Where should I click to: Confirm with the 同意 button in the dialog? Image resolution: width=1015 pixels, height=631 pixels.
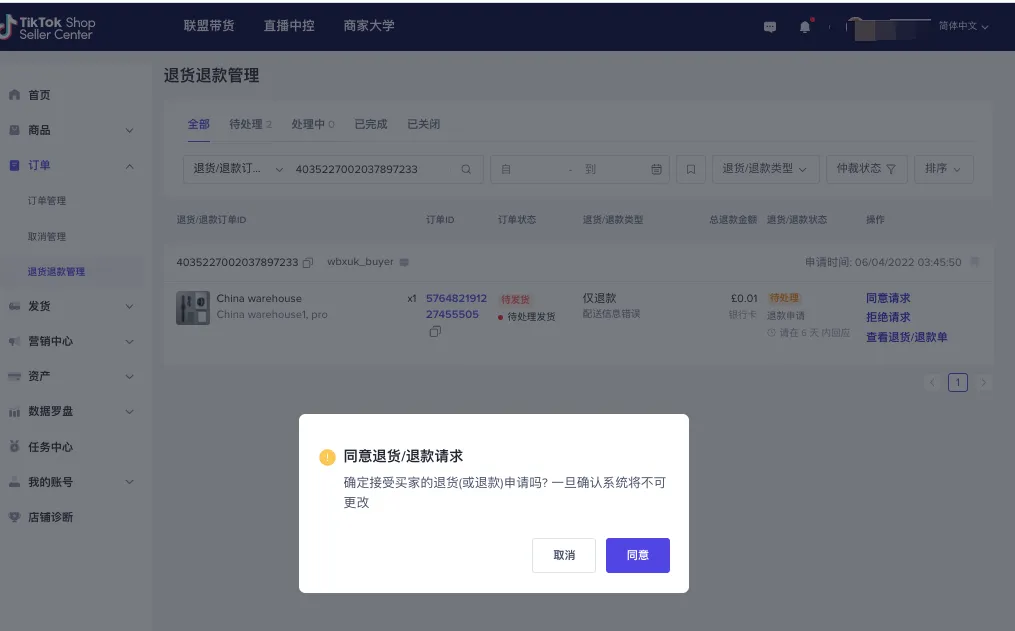tap(637, 555)
